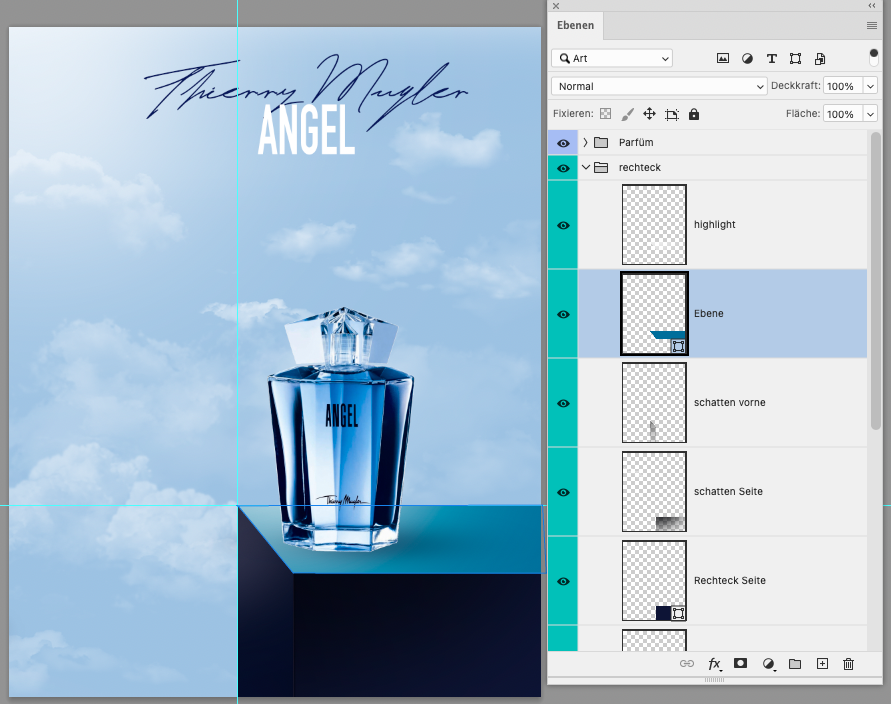
Task: Click the schatten Seite layer thumbnail
Action: point(654,492)
